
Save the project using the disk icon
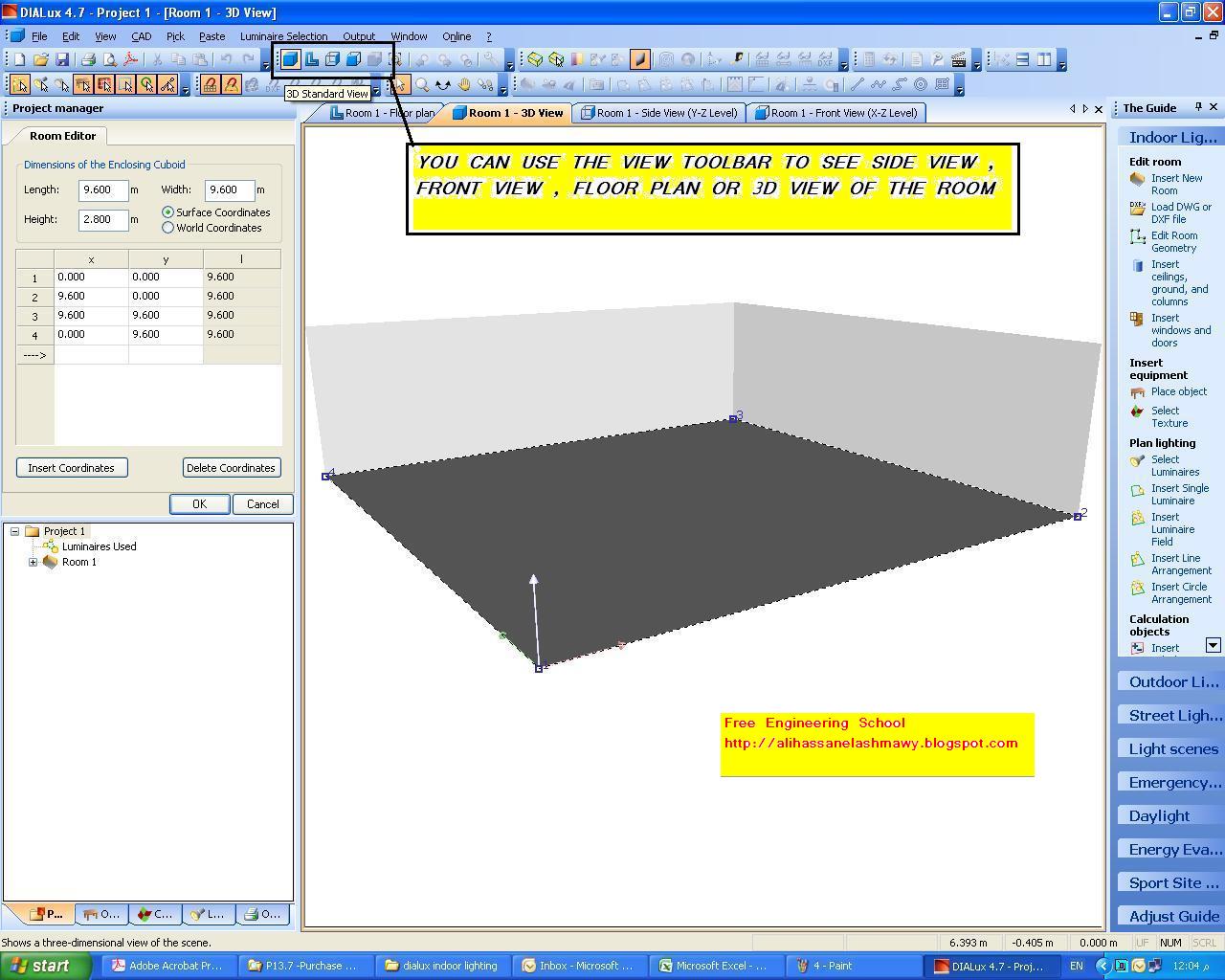(x=61, y=58)
